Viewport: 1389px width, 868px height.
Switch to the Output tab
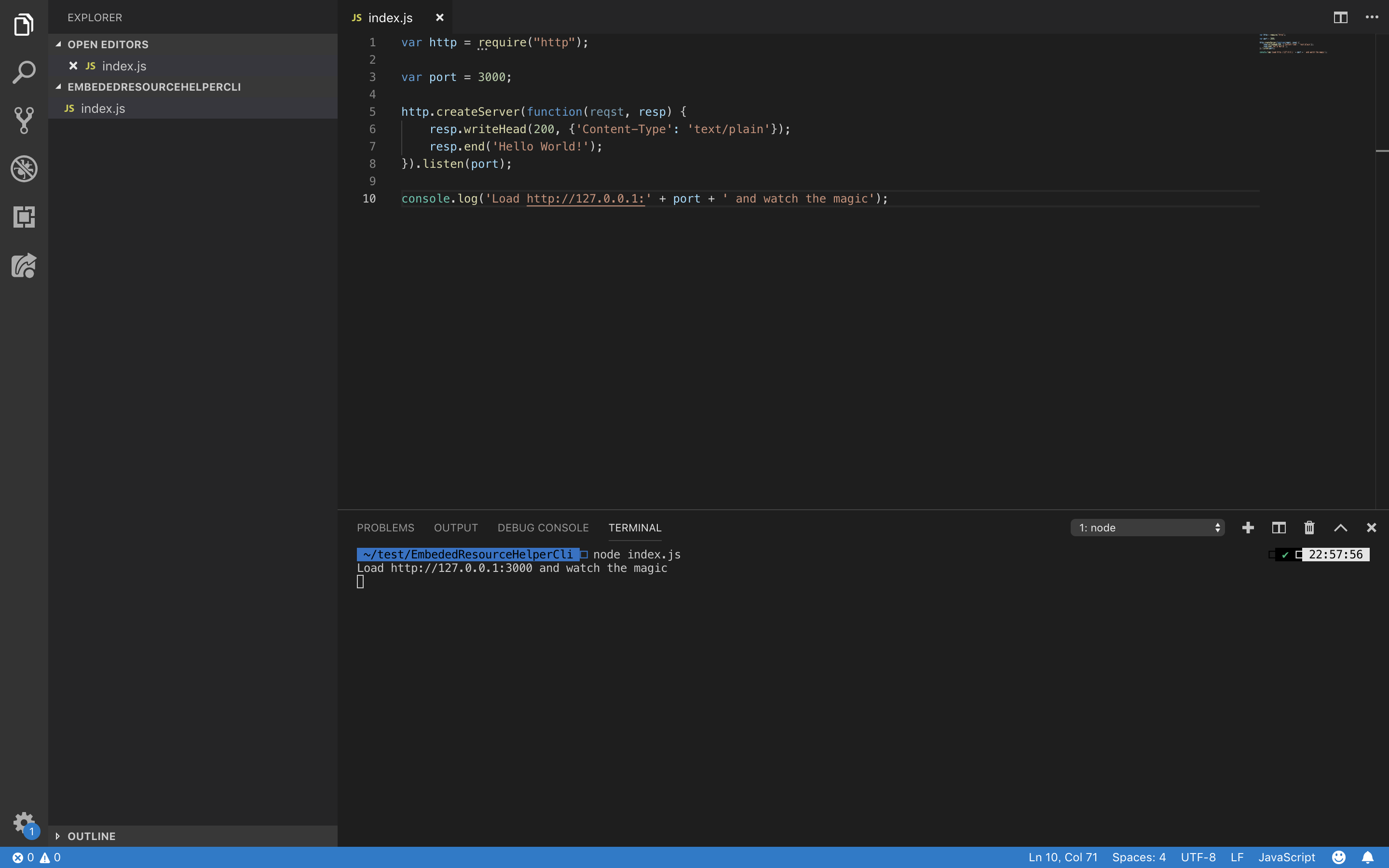click(x=456, y=528)
